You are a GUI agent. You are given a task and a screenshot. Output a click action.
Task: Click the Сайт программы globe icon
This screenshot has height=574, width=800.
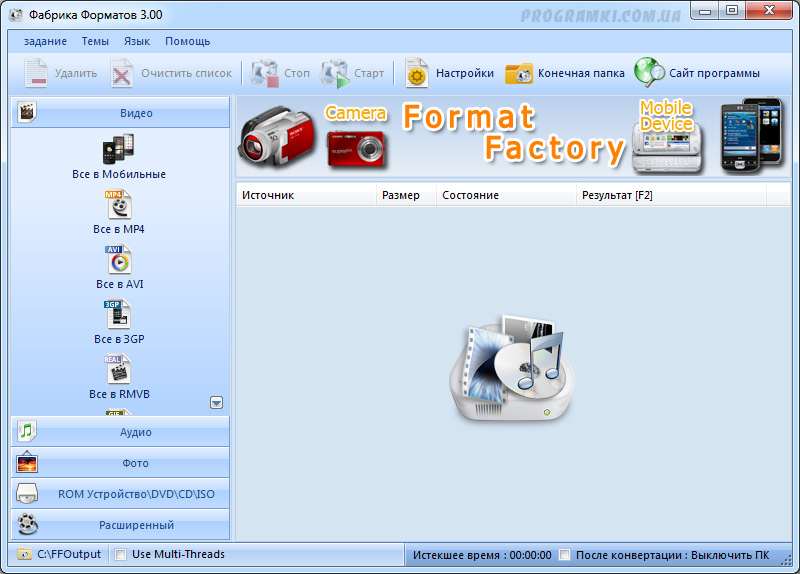click(649, 72)
